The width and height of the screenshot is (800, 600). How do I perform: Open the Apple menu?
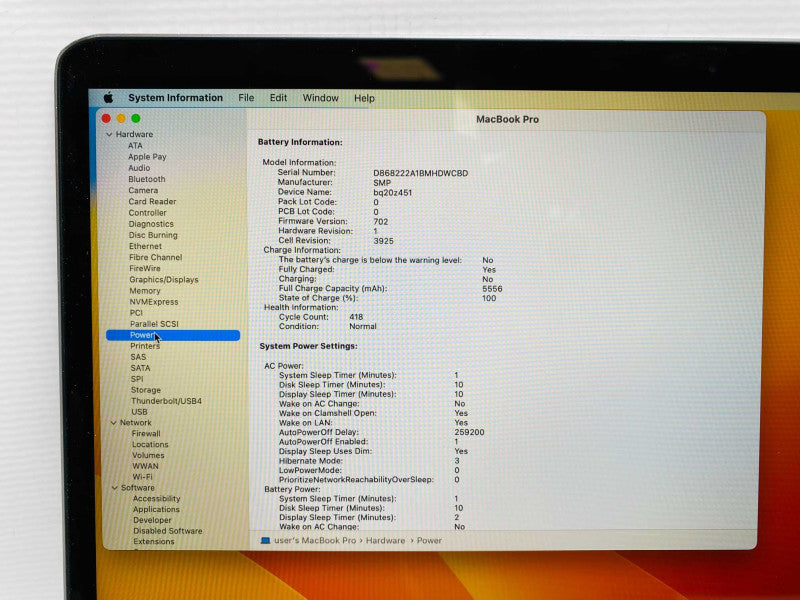[x=108, y=97]
